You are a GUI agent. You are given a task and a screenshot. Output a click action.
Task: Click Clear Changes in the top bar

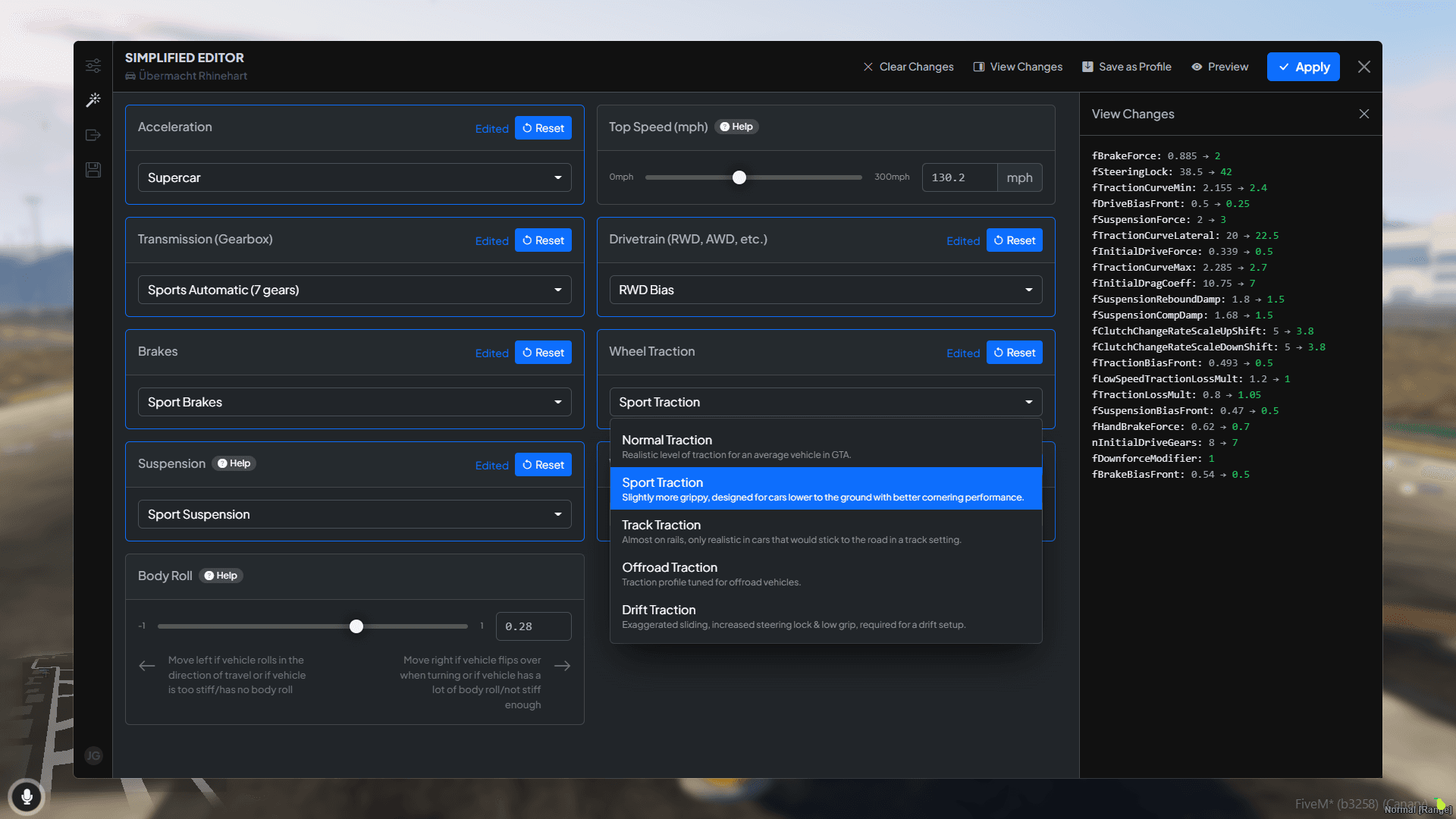tap(908, 67)
